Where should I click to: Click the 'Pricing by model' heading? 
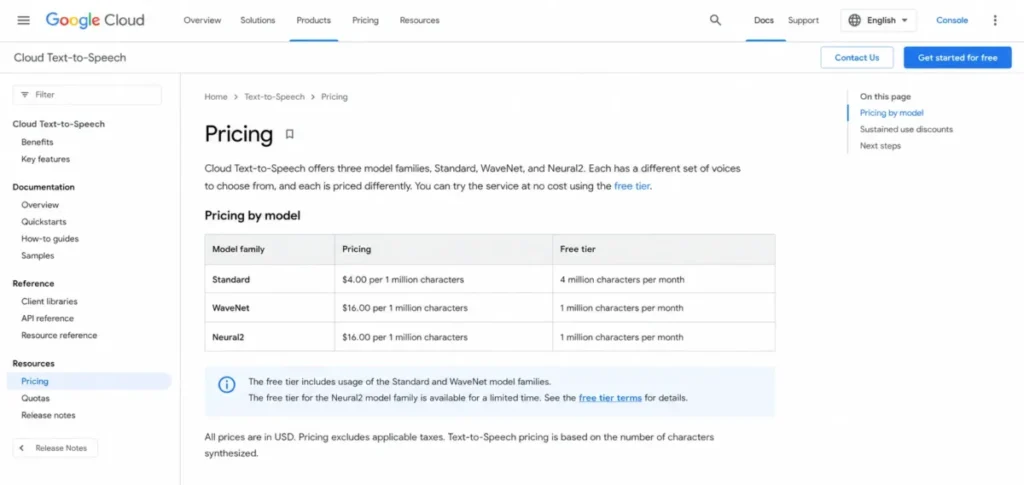click(x=252, y=215)
